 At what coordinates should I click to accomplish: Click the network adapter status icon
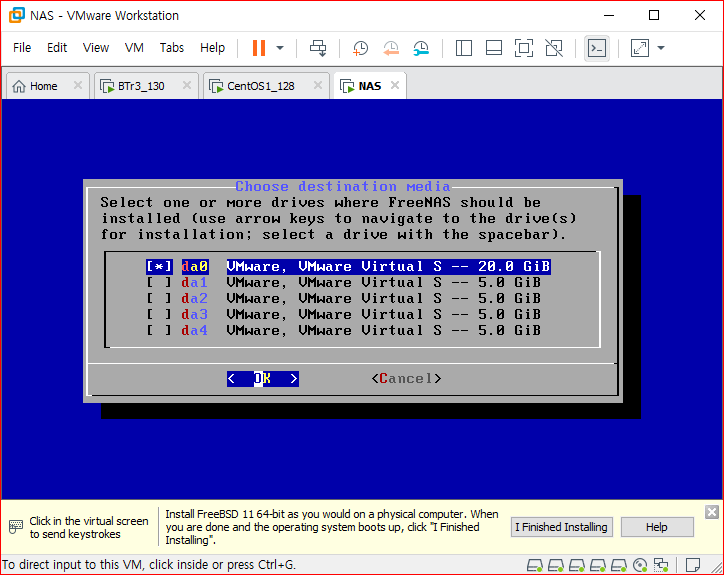coord(661,565)
